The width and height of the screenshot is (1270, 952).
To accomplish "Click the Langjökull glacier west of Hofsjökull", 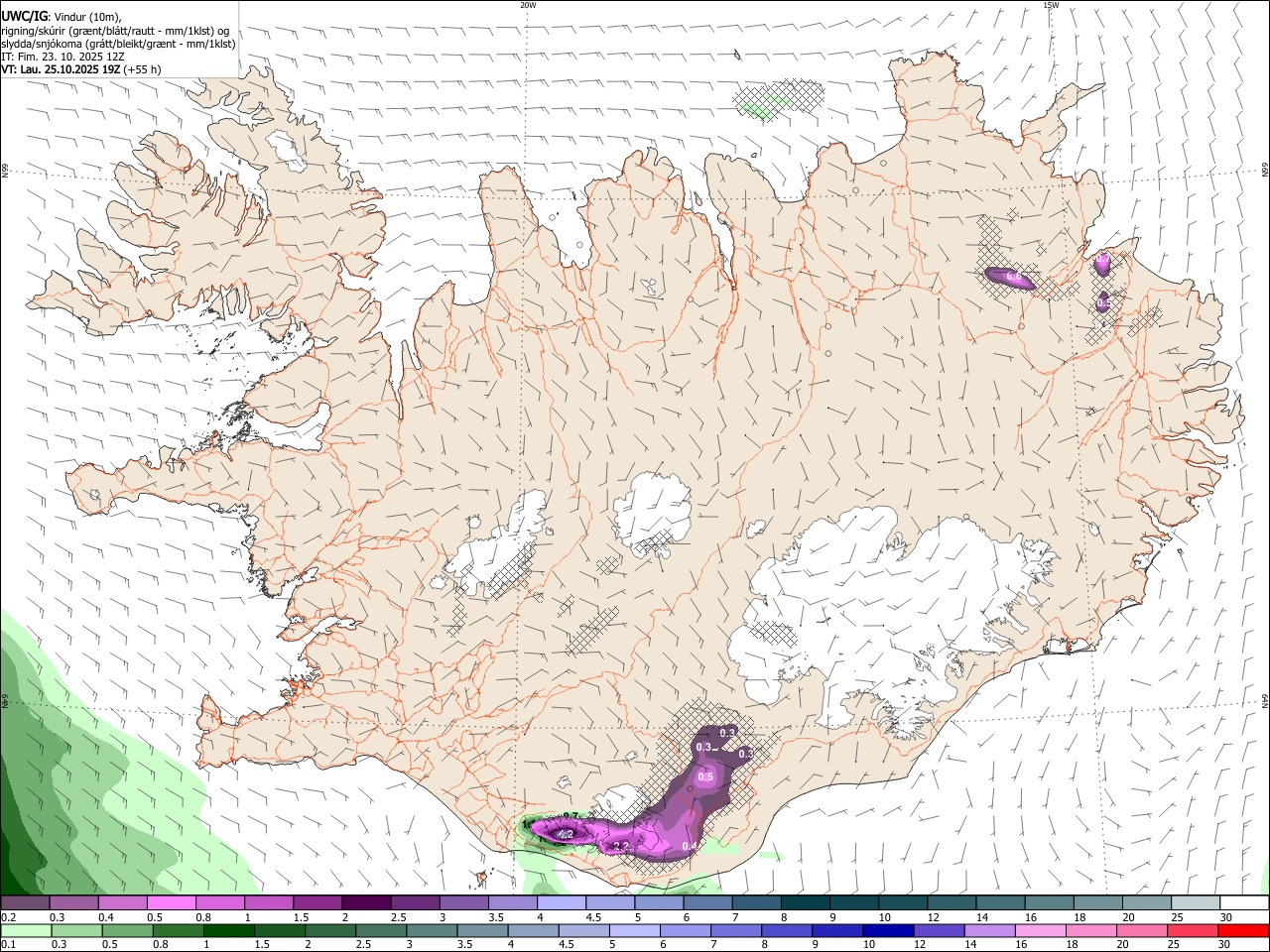I will [503, 550].
